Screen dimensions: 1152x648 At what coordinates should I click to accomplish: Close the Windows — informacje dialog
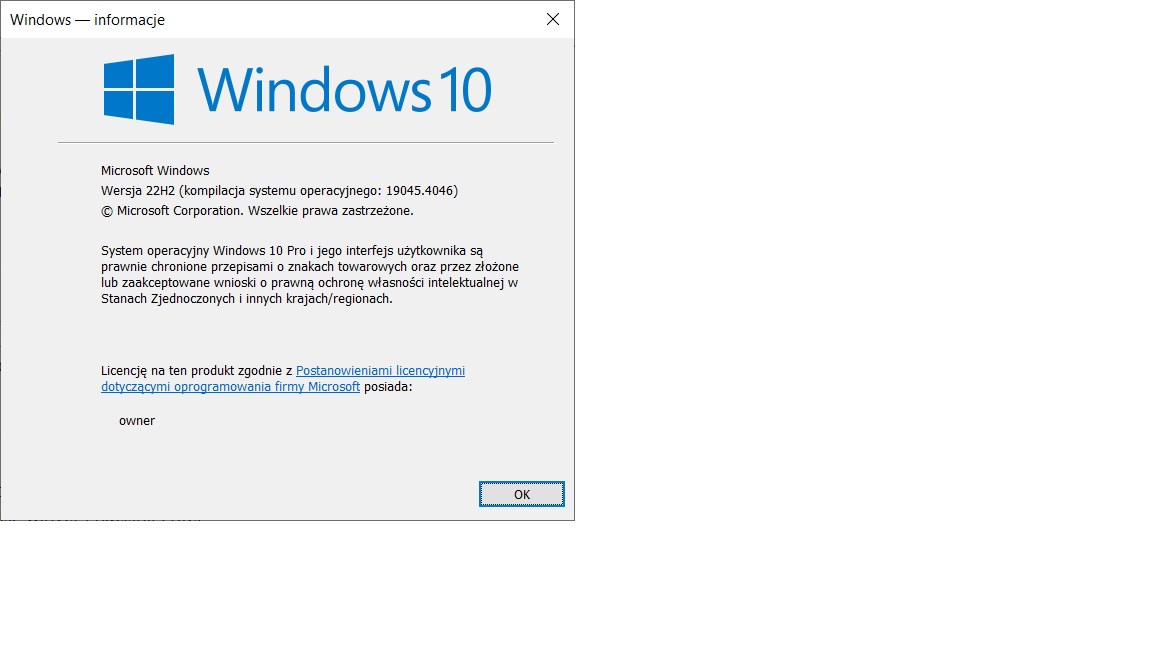tap(552, 19)
